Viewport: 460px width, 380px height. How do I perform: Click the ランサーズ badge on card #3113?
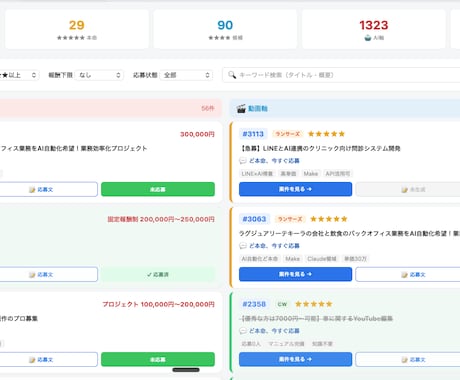click(288, 134)
